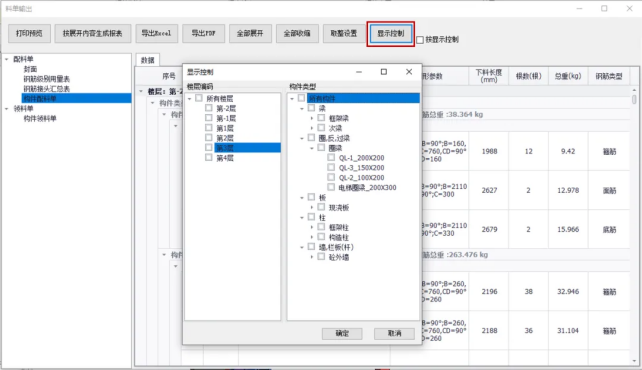Screen dimensions: 642x370
Task: Click the data table vertical scrollbar
Action: pos(634,225)
